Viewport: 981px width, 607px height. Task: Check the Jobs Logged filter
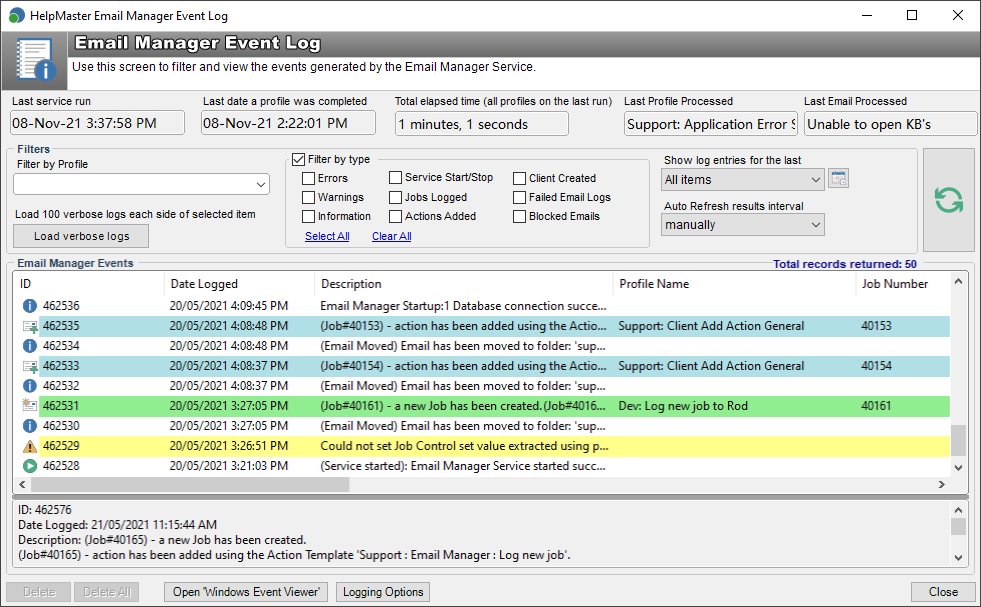pos(395,197)
